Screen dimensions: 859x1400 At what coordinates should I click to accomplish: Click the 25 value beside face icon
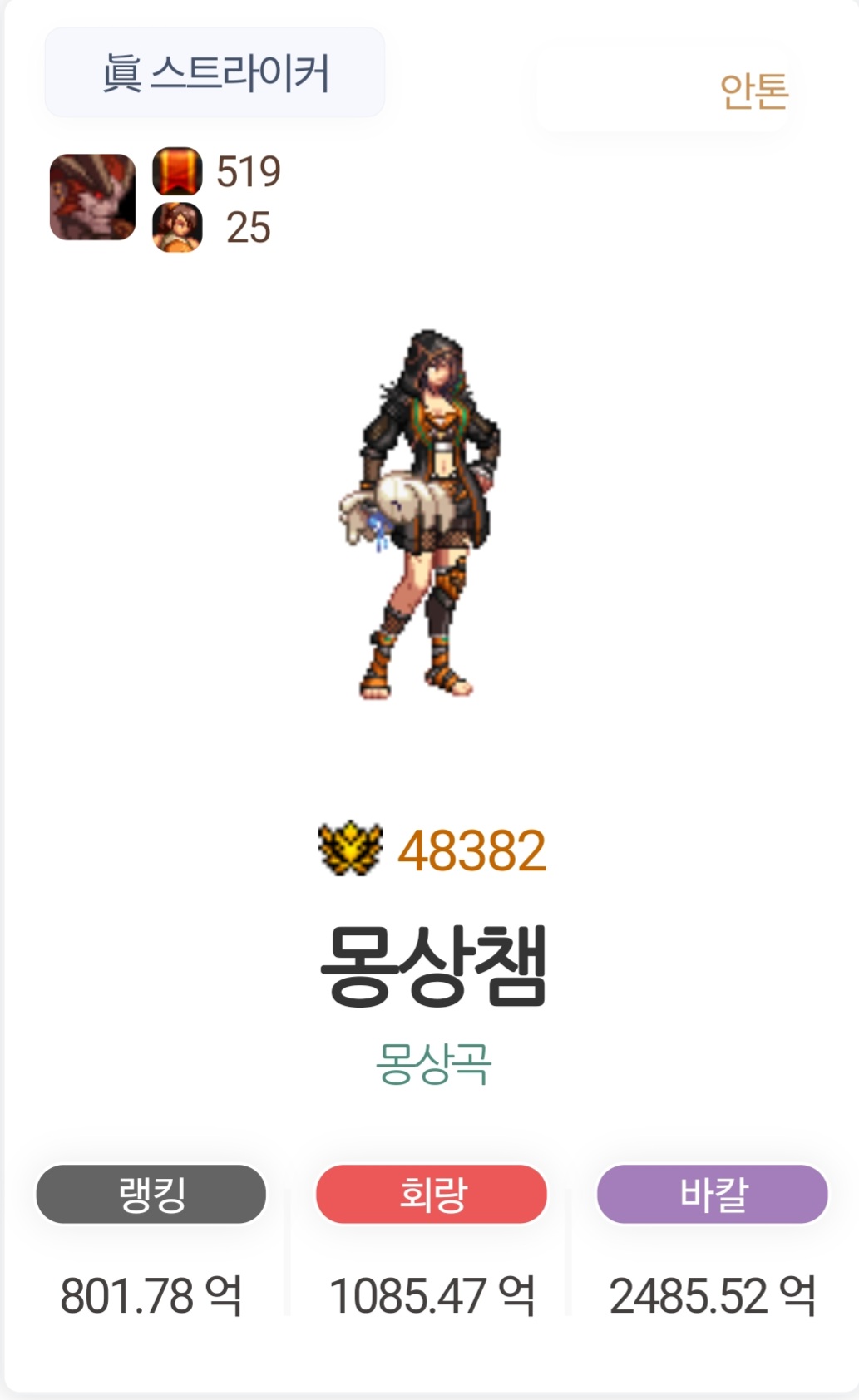(249, 227)
